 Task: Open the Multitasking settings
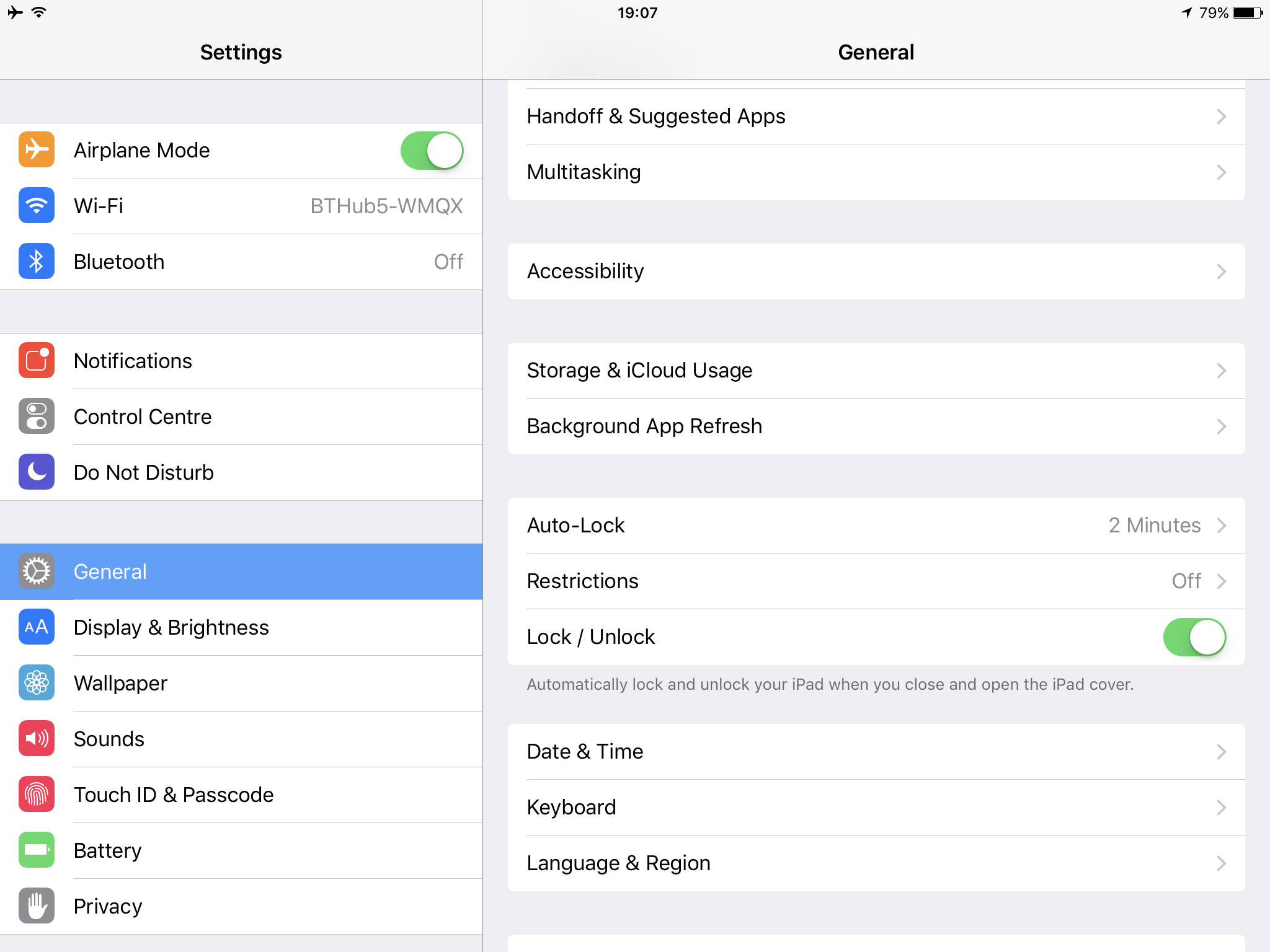876,172
